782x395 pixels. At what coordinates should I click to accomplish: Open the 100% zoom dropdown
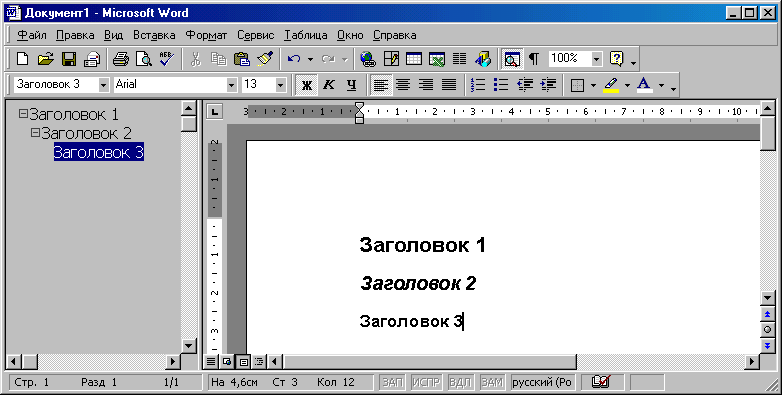596,59
